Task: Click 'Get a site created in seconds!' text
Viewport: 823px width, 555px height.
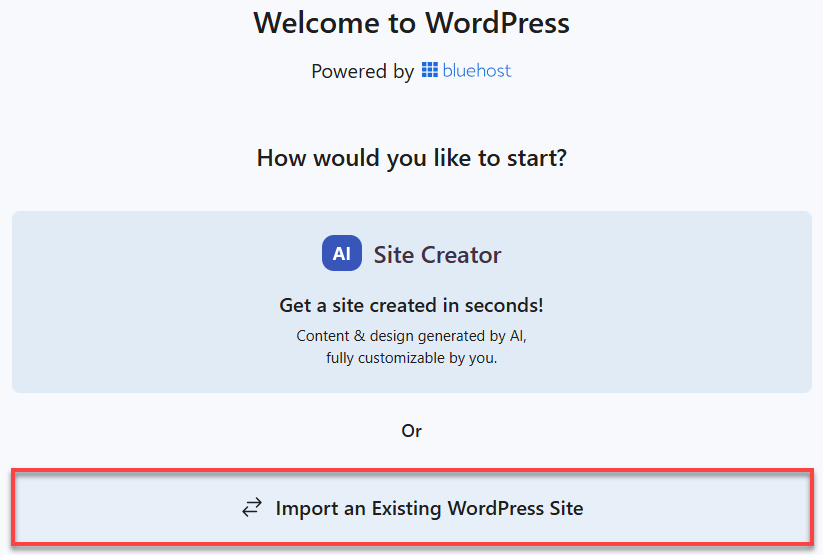Action: coord(412,305)
